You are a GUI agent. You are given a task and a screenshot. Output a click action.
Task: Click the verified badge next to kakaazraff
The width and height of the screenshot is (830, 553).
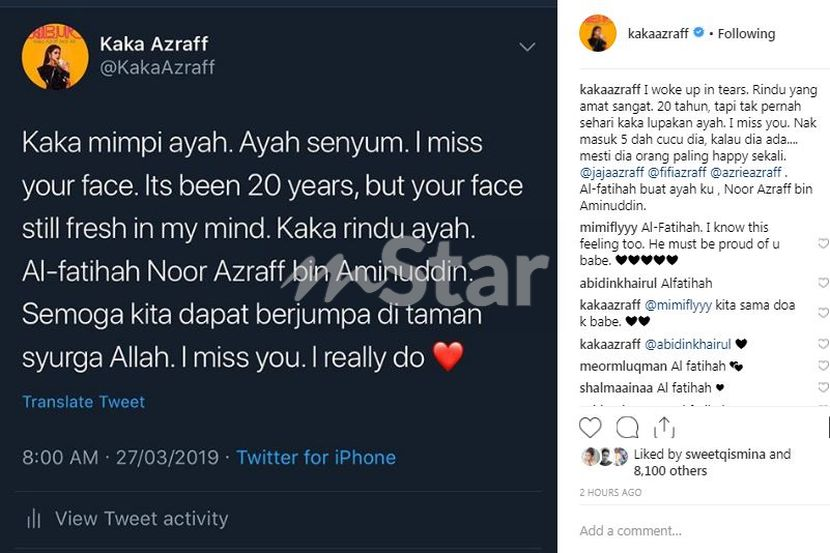click(x=698, y=33)
